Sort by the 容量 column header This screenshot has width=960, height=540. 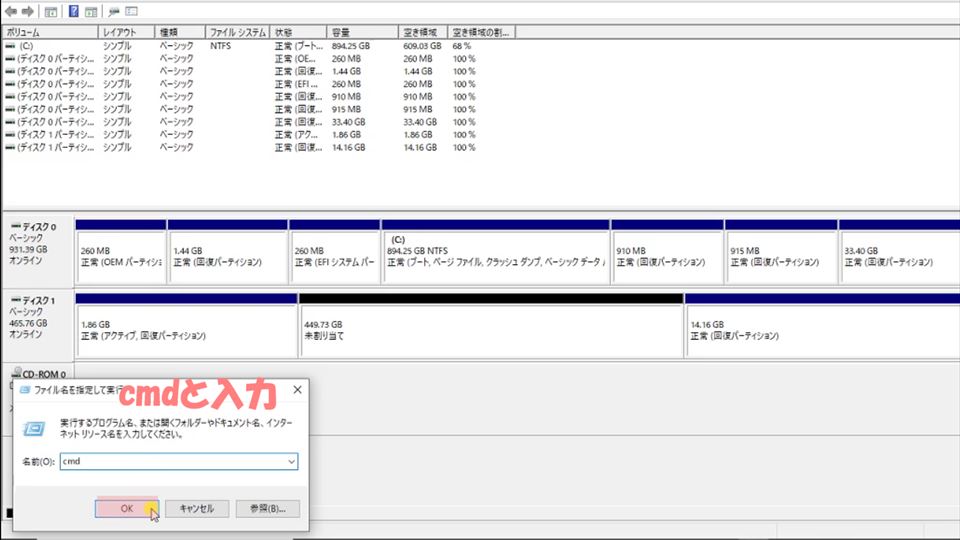pos(362,32)
